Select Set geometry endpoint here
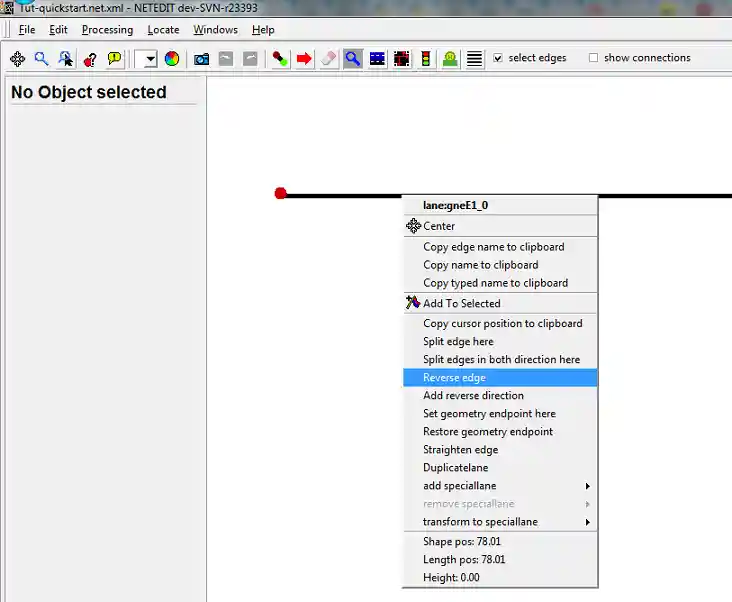Image resolution: width=732 pixels, height=602 pixels. 500,413
